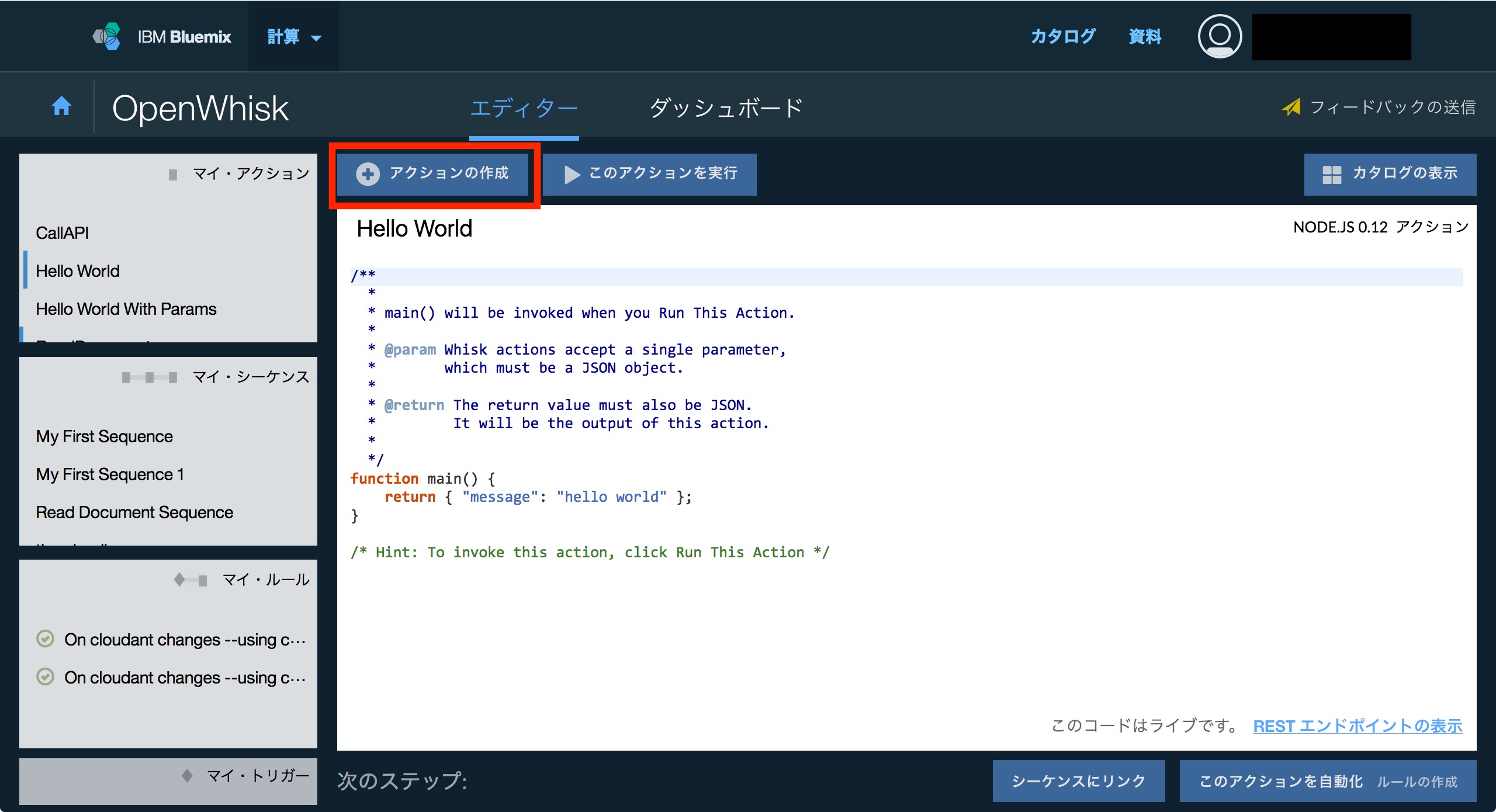
Task: Click the マイ・ルール panel title
Action: point(266,579)
